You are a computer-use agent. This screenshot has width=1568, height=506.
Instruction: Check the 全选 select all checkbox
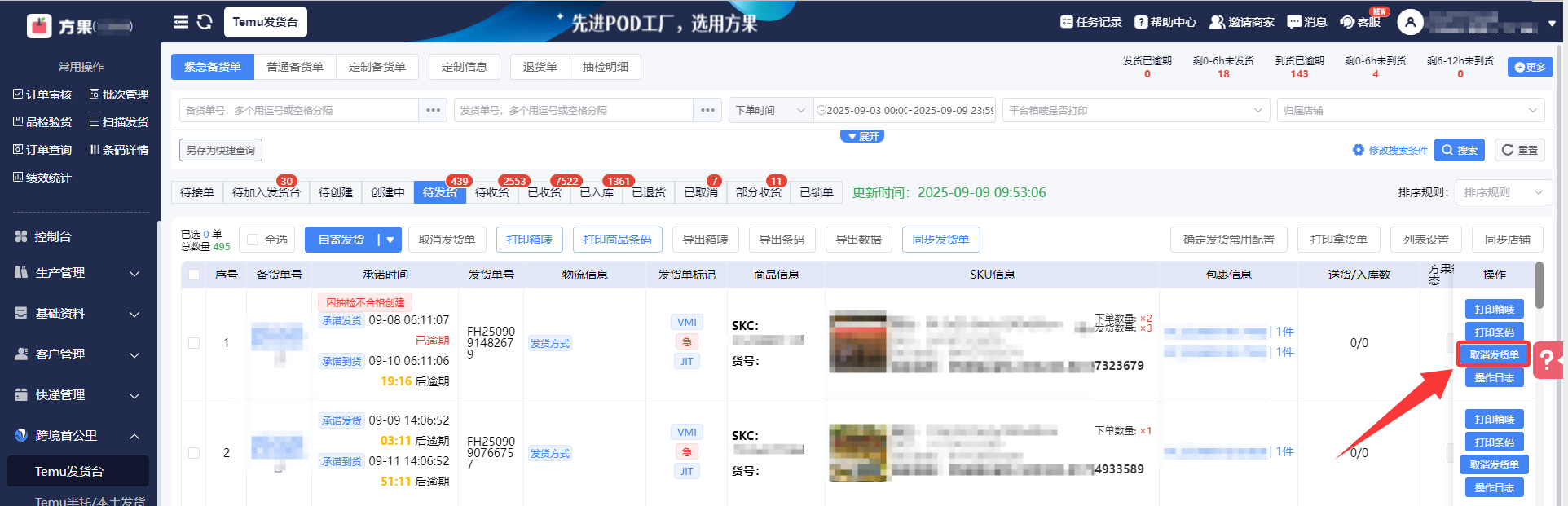(x=253, y=240)
